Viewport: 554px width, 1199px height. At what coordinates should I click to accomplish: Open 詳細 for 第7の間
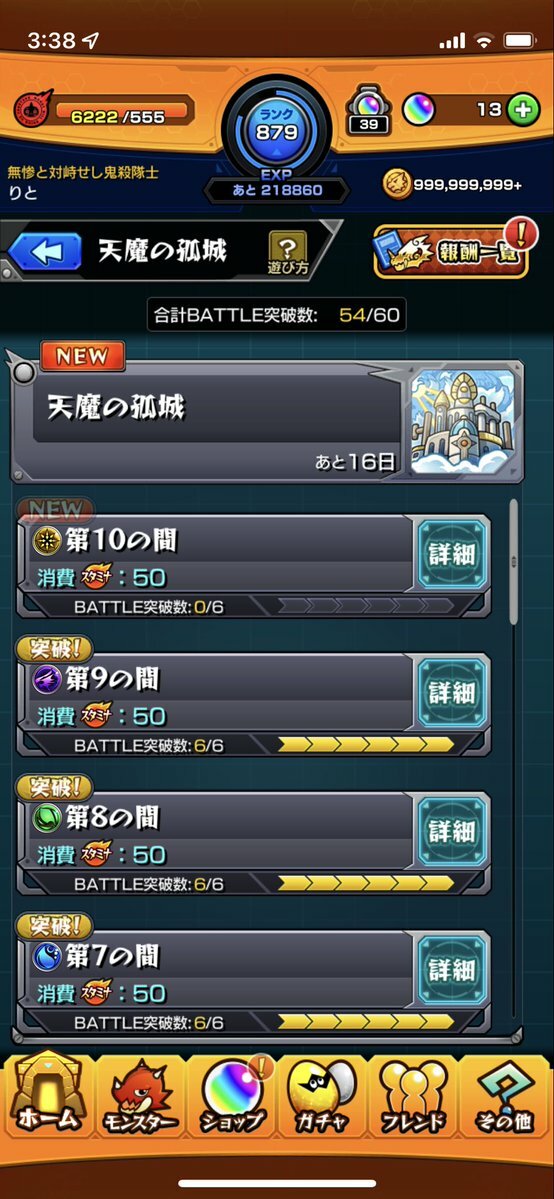point(451,970)
